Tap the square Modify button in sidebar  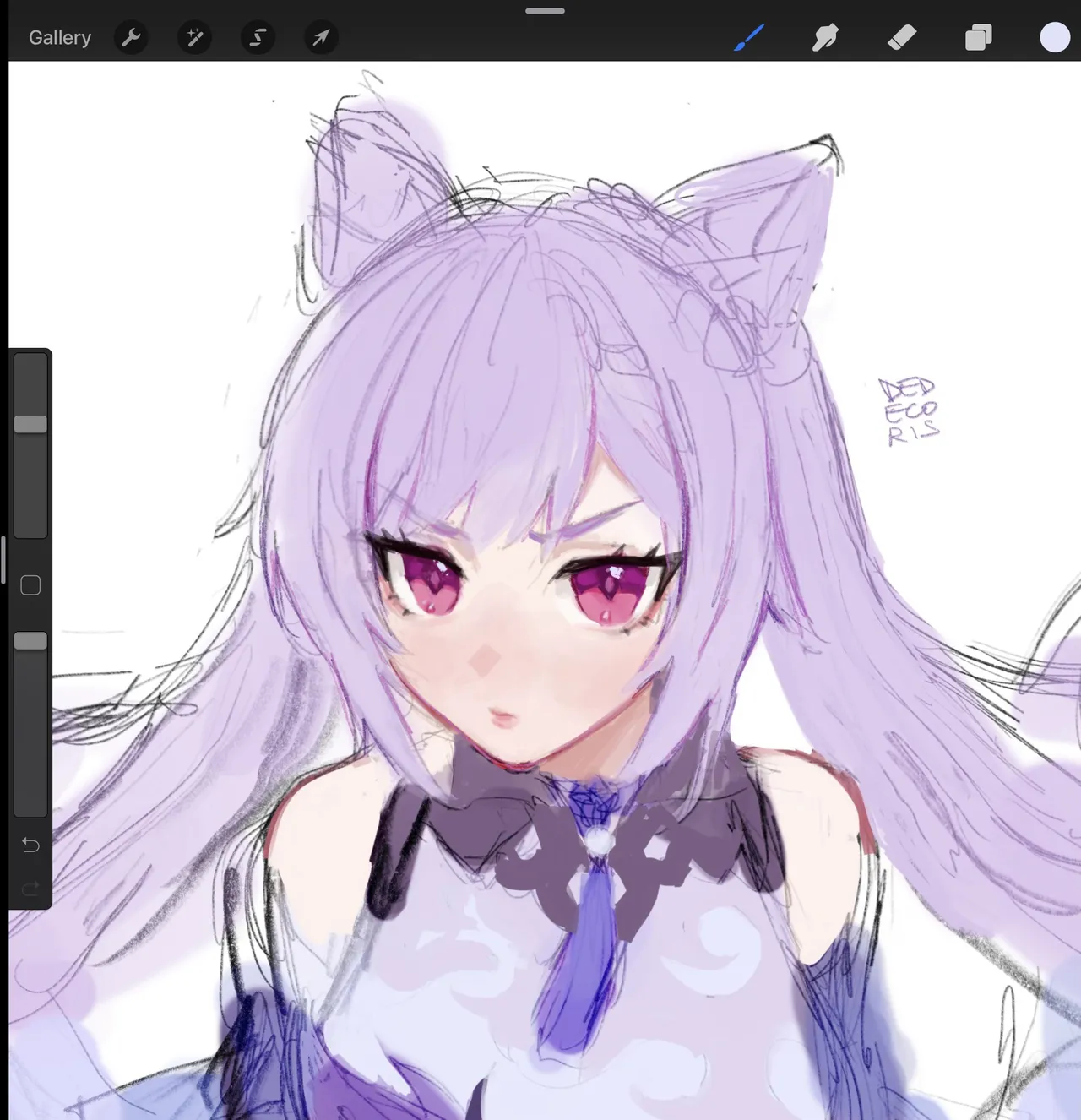coord(30,585)
